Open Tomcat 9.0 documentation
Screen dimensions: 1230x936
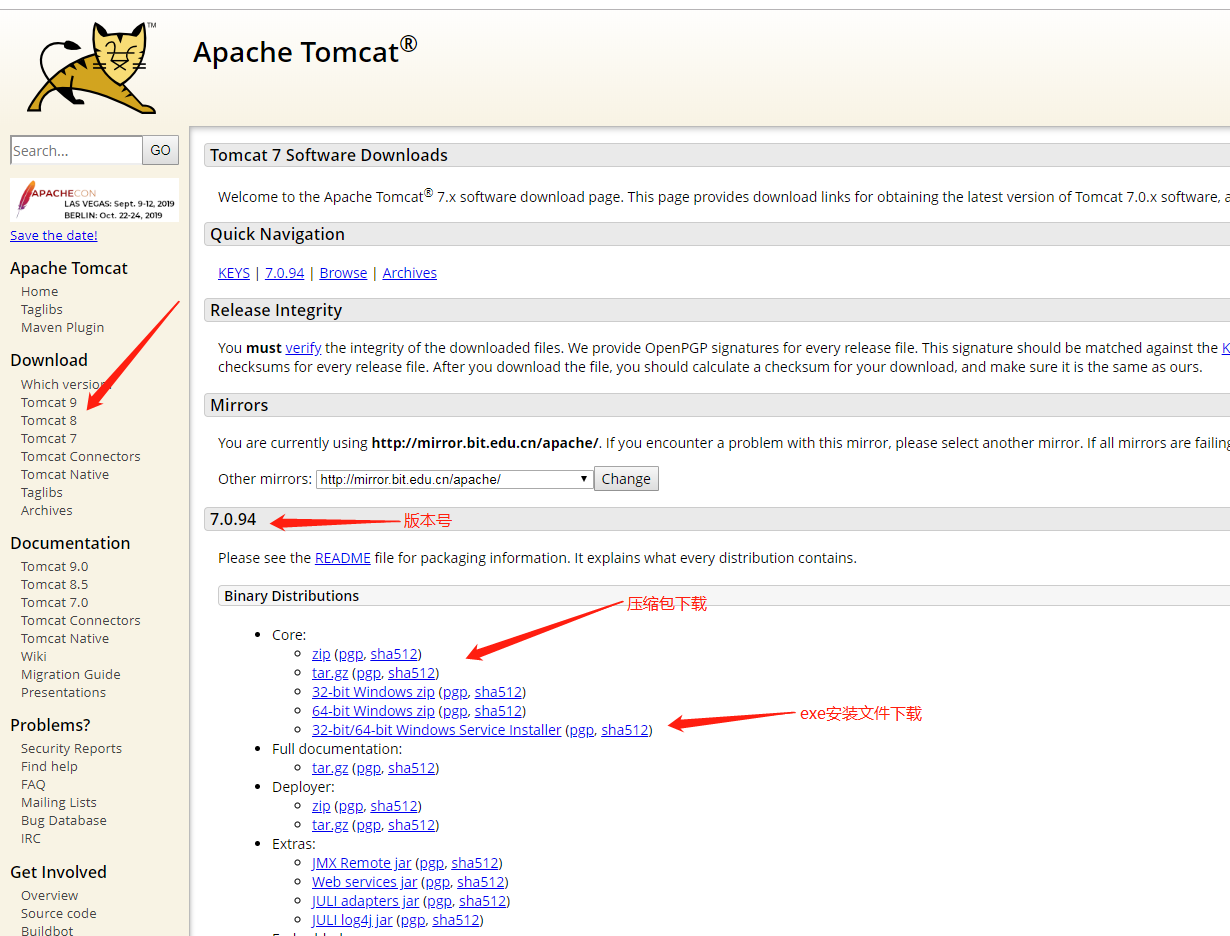[55, 566]
